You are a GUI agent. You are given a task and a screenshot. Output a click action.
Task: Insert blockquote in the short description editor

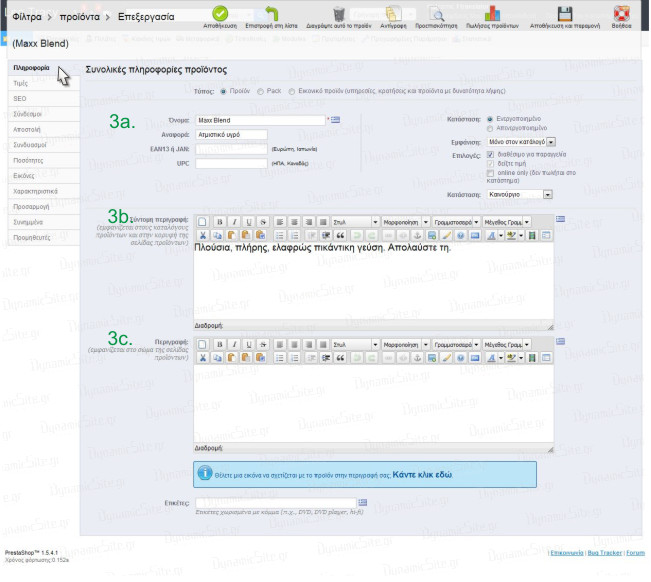pyautogui.click(x=340, y=235)
